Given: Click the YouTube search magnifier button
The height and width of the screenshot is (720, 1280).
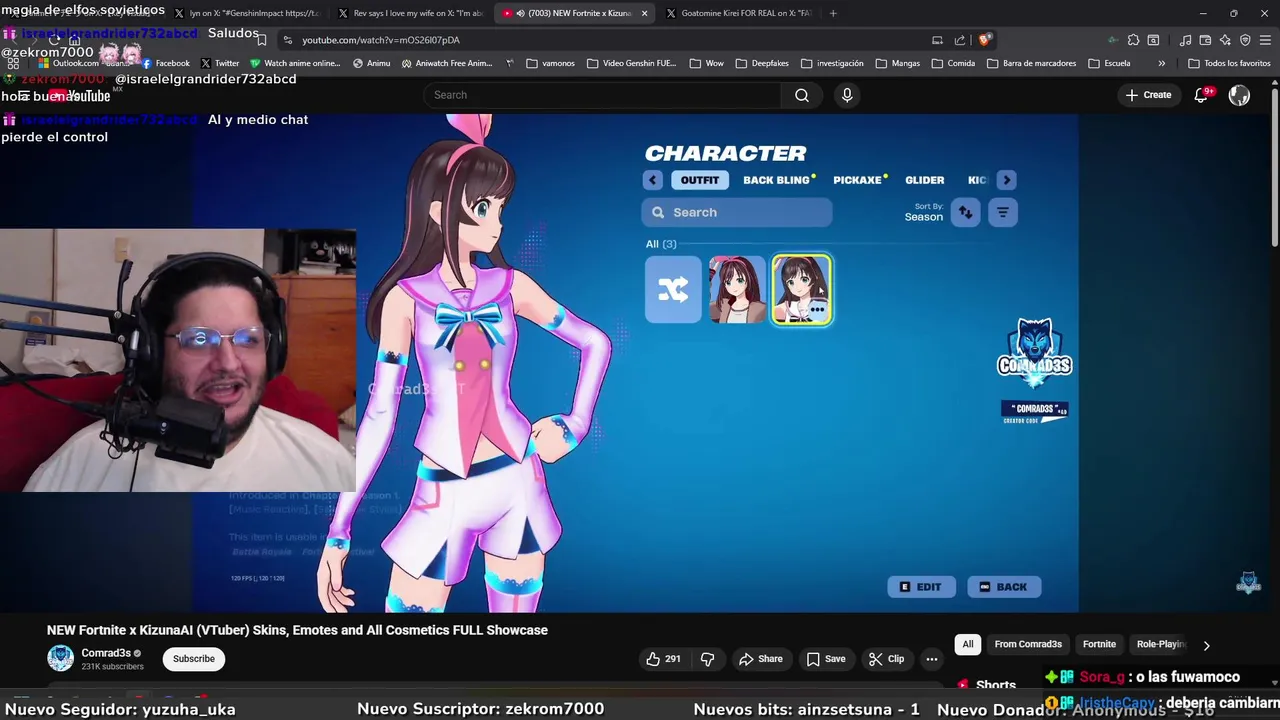Looking at the screenshot, I should point(802,95).
